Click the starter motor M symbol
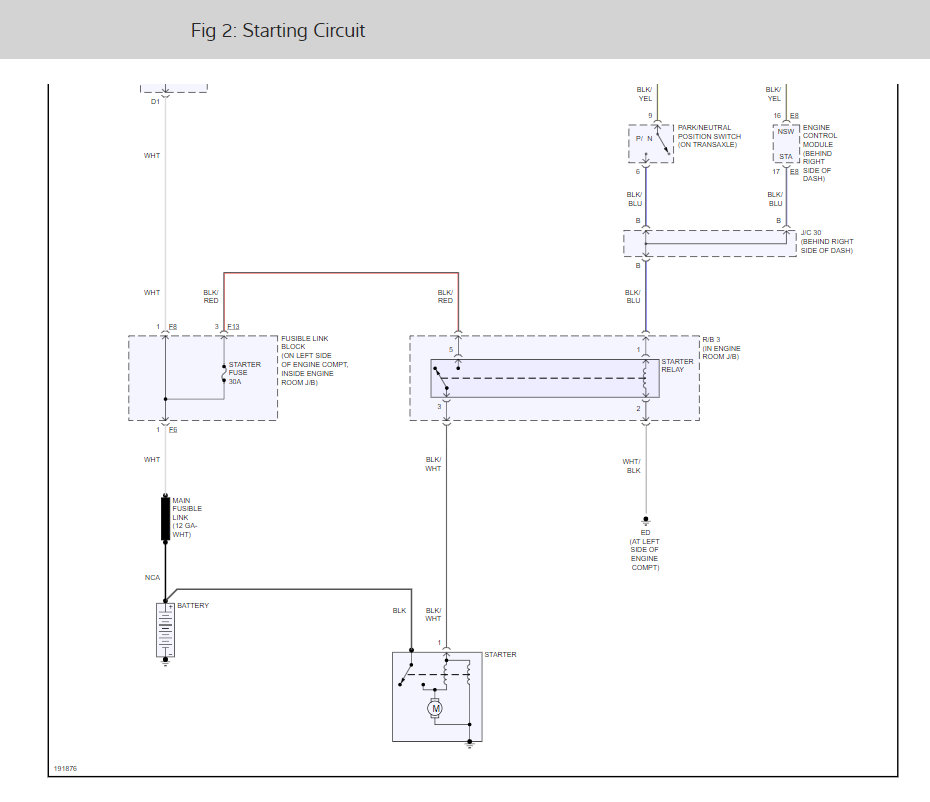This screenshot has width=930, height=802. point(435,708)
